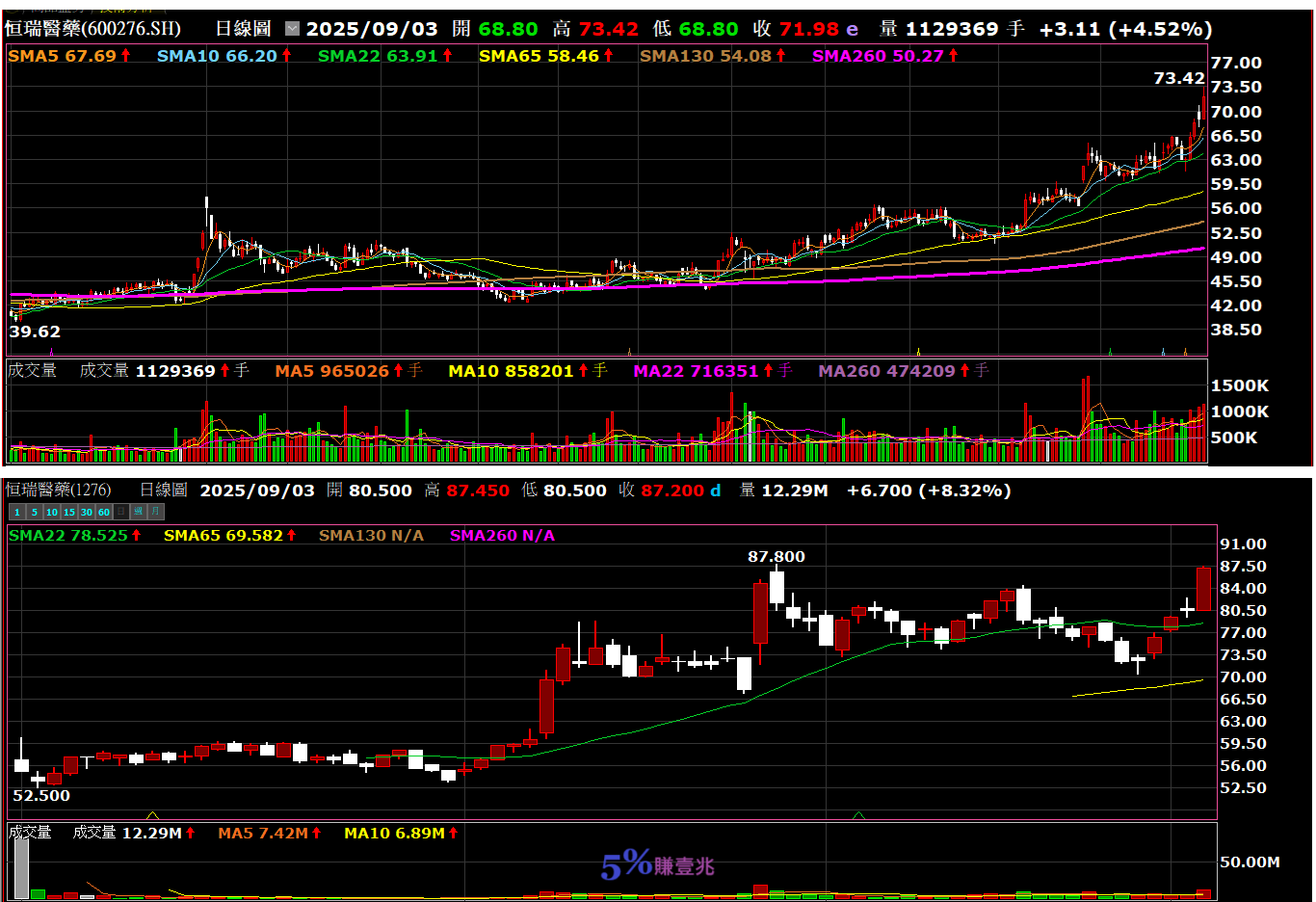Click the 39.62 low price annotation

click(x=35, y=332)
